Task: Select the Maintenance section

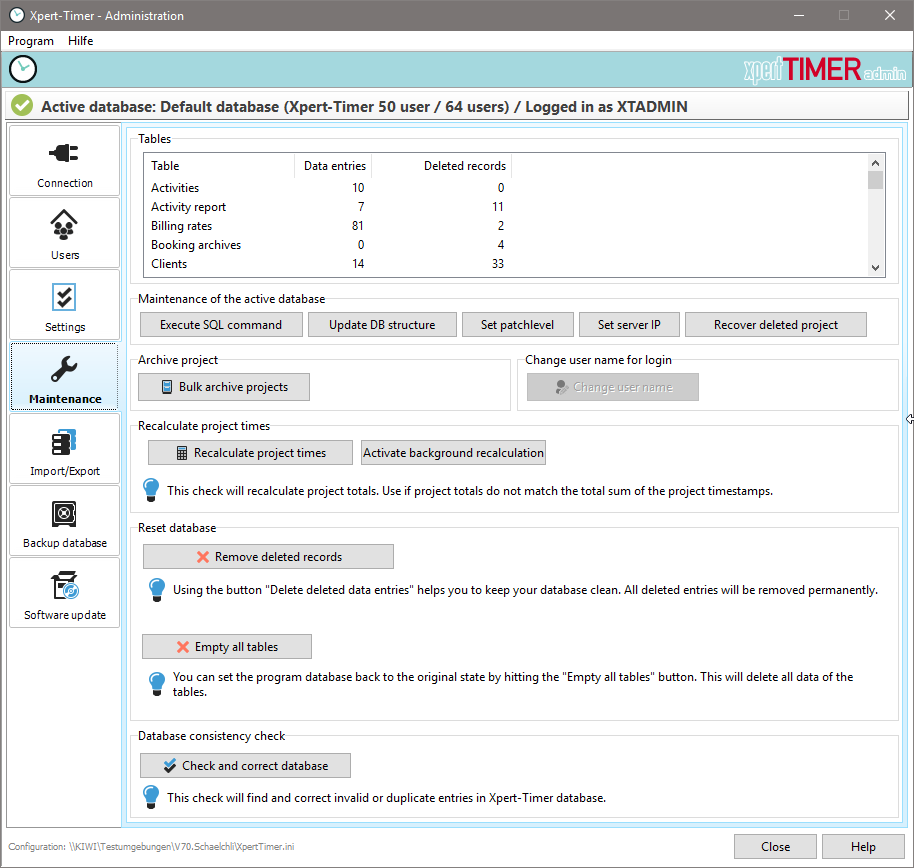Action: (63, 376)
